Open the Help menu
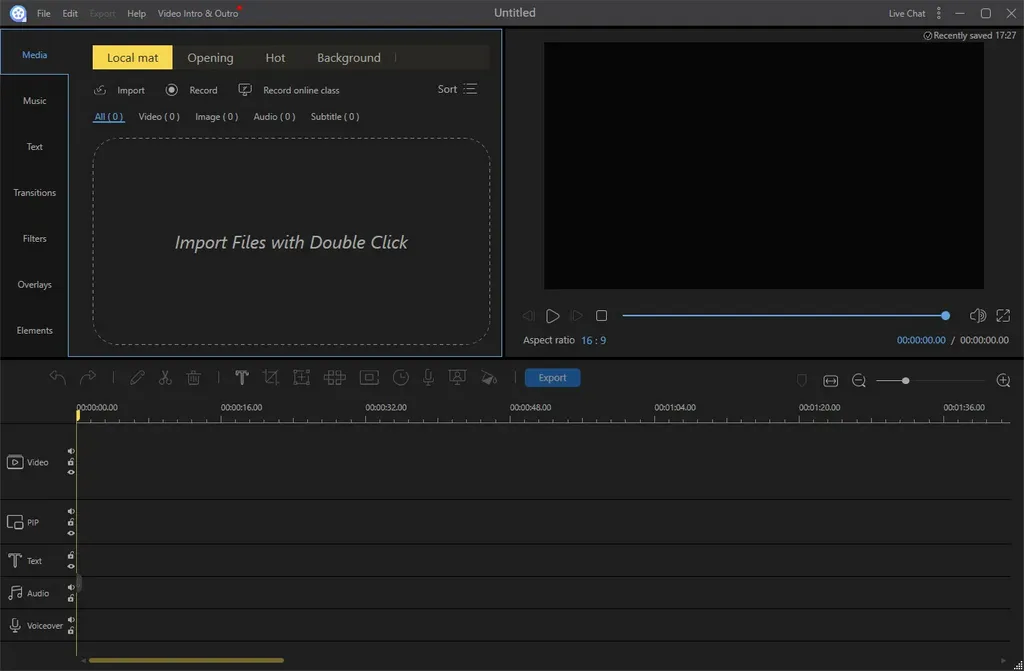Viewport: 1024px width, 671px height. click(x=136, y=13)
